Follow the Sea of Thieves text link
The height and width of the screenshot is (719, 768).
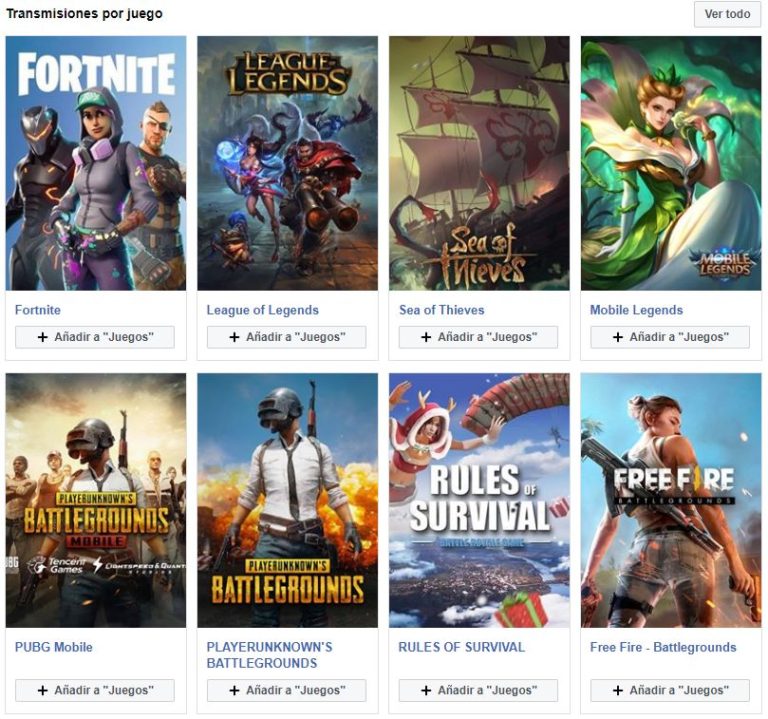tap(441, 310)
